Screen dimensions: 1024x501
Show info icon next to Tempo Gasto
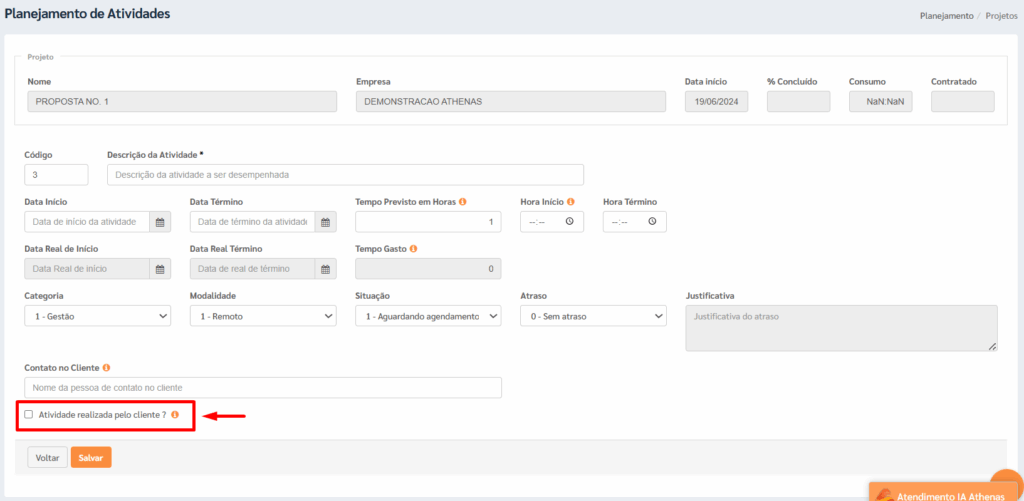click(413, 249)
